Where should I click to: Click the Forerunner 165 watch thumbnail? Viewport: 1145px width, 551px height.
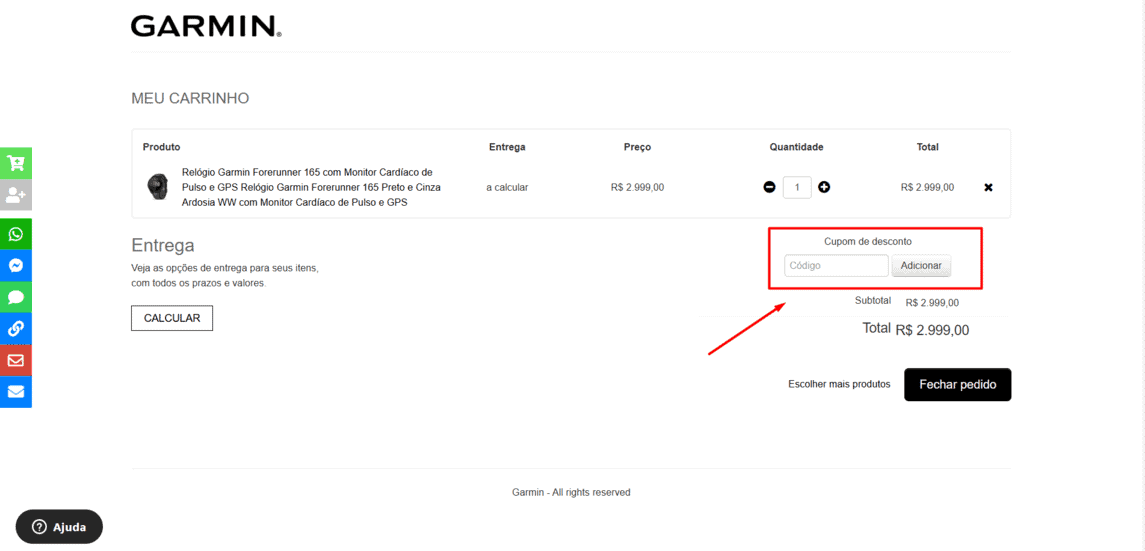point(157,188)
